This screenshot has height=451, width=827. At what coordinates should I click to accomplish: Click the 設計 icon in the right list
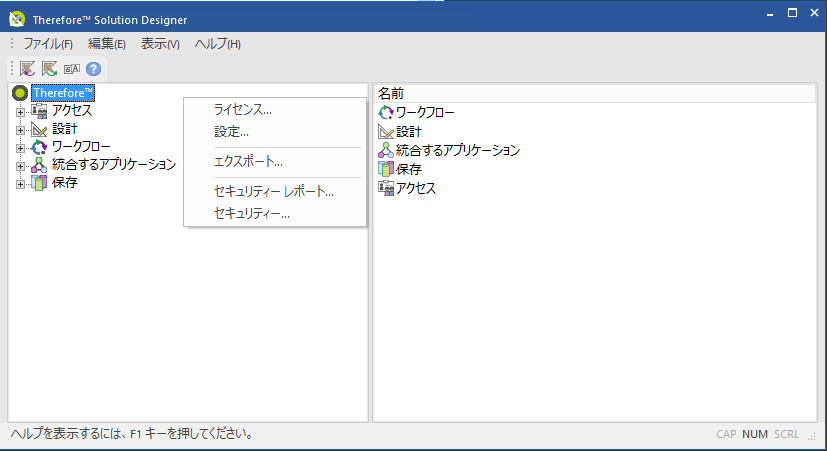point(386,131)
